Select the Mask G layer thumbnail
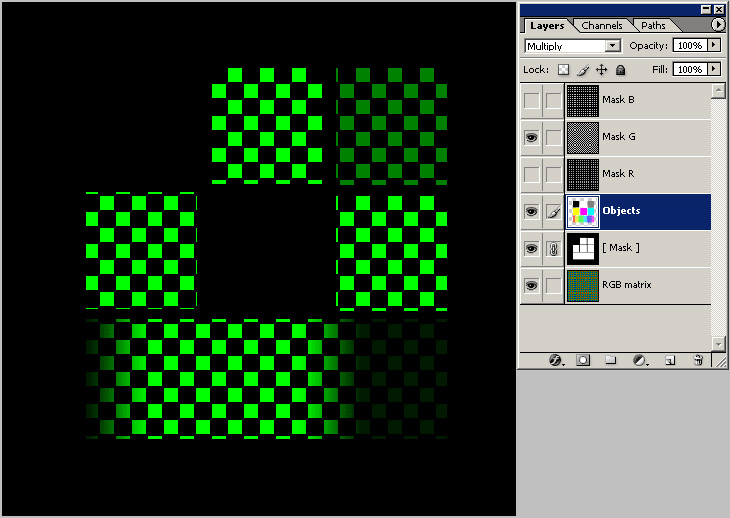This screenshot has width=730, height=518. tap(583, 137)
